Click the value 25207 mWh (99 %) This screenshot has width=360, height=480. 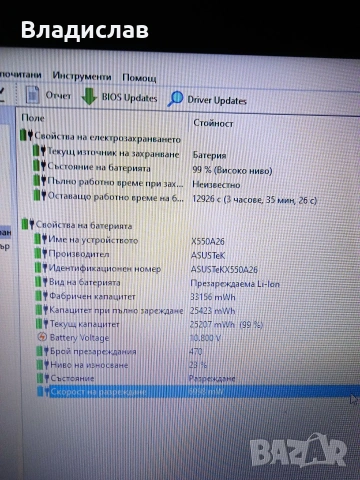(226, 325)
